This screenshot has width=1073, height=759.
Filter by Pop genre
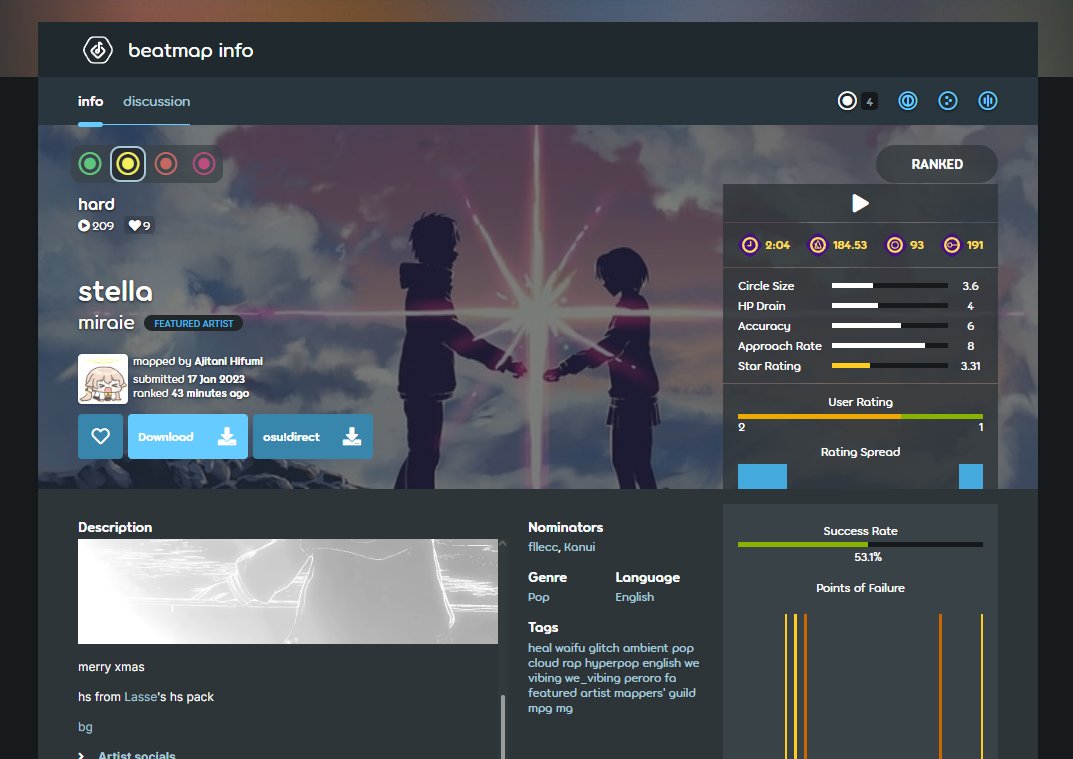pos(539,597)
